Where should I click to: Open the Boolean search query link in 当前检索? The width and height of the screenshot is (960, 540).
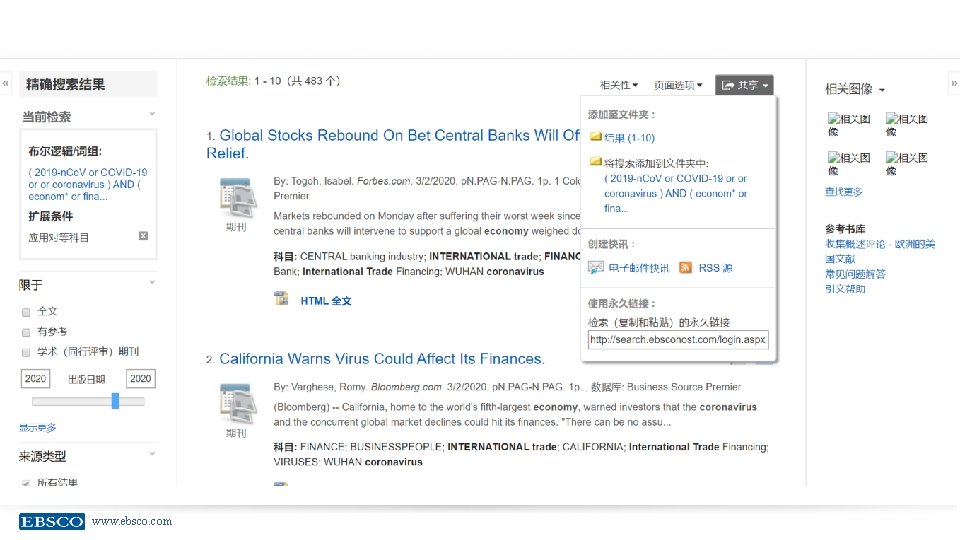tap(88, 184)
